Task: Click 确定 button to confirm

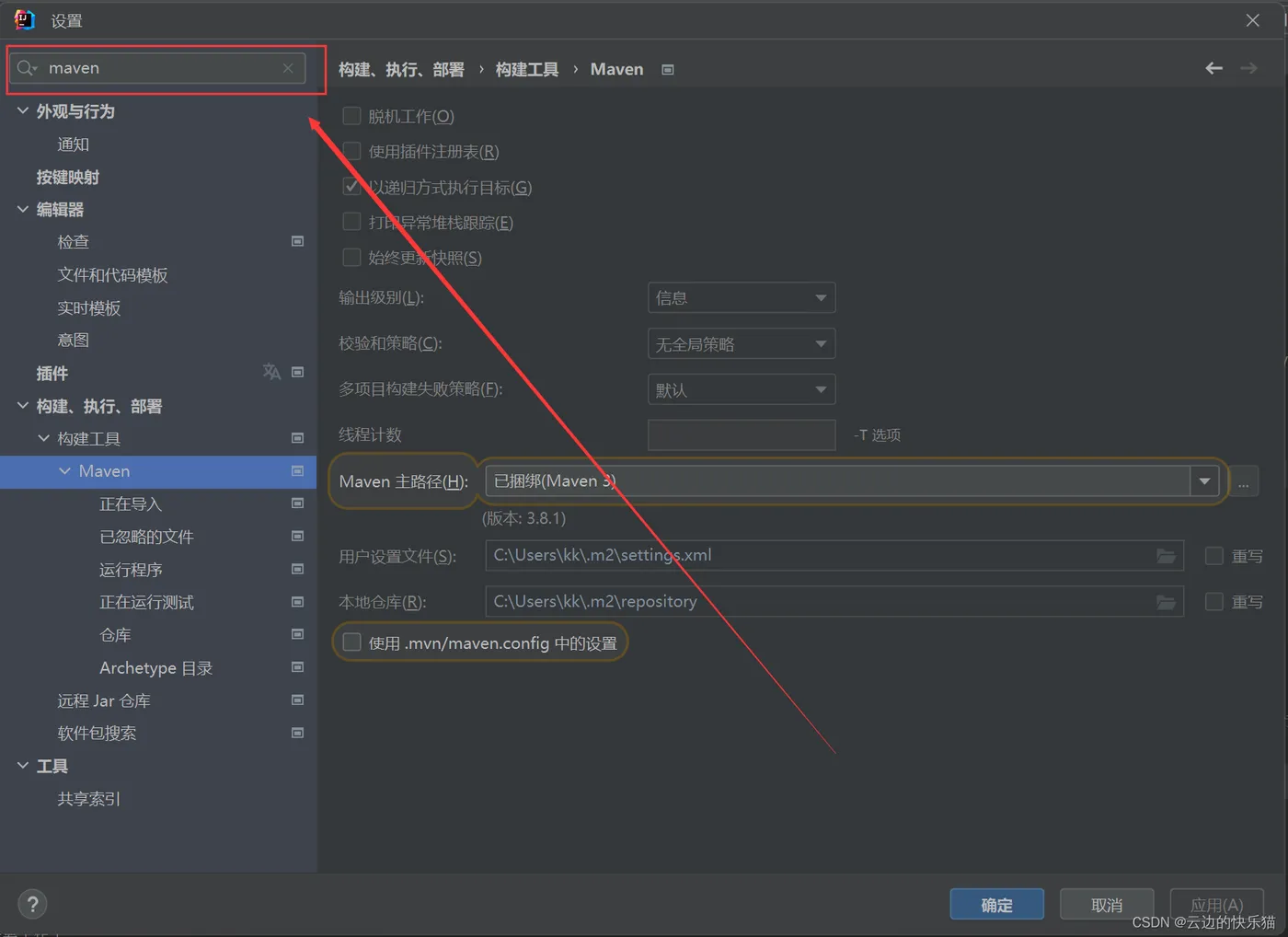Action: (997, 904)
